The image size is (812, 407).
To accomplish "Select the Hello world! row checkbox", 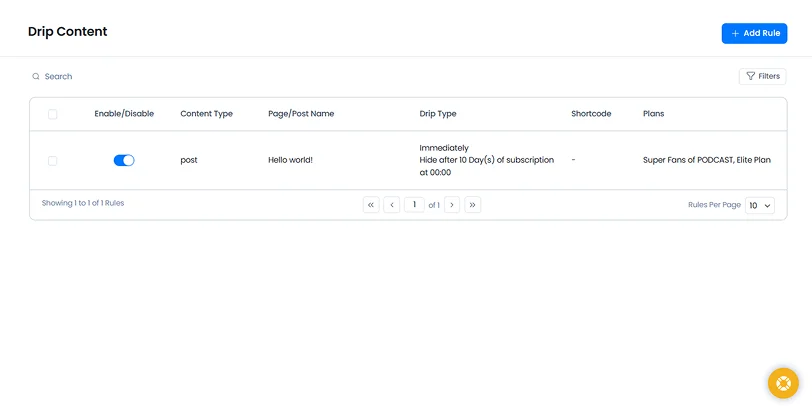I will [x=53, y=160].
